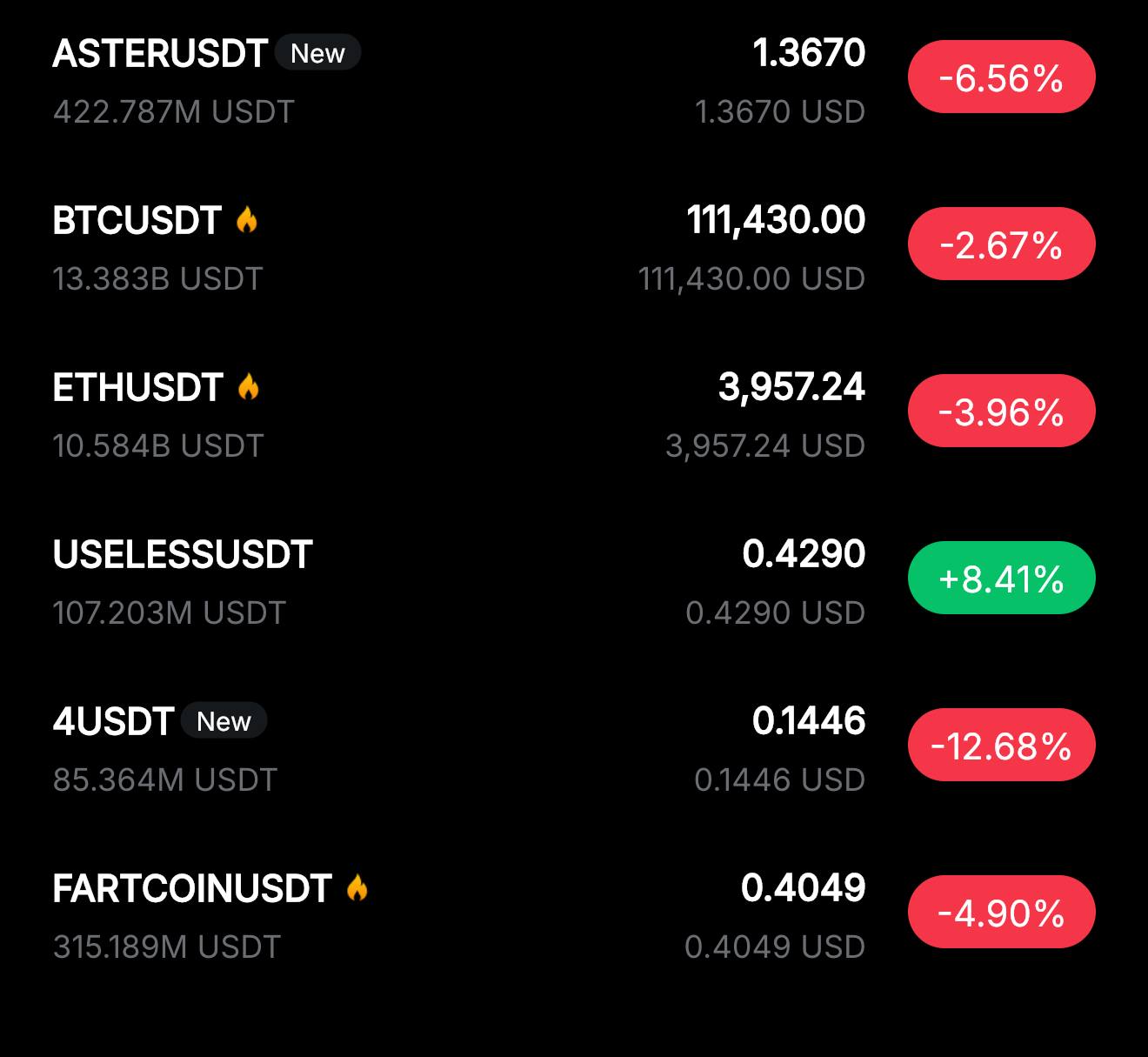Open the ASTERUSDT trading pair
Viewport: 1148px width, 1057px height.
tap(160, 54)
